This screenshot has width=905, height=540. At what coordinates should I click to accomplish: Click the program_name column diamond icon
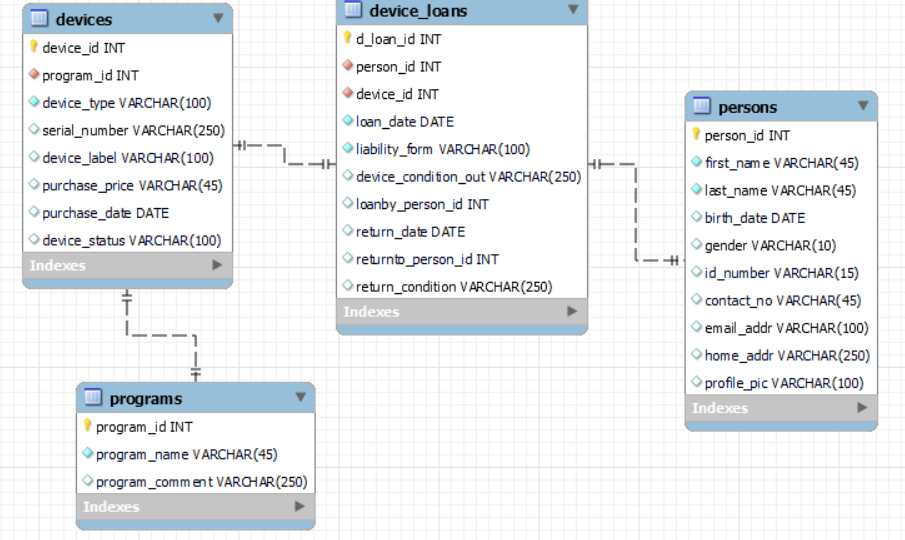click(88, 453)
